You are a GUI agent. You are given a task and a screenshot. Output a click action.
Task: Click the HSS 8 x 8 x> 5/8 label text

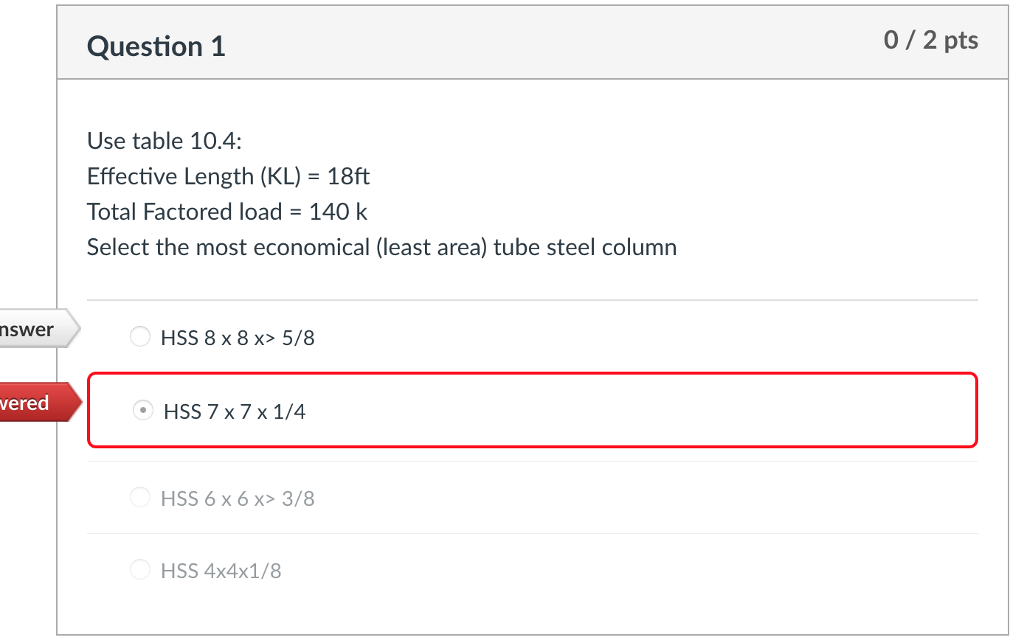(236, 337)
